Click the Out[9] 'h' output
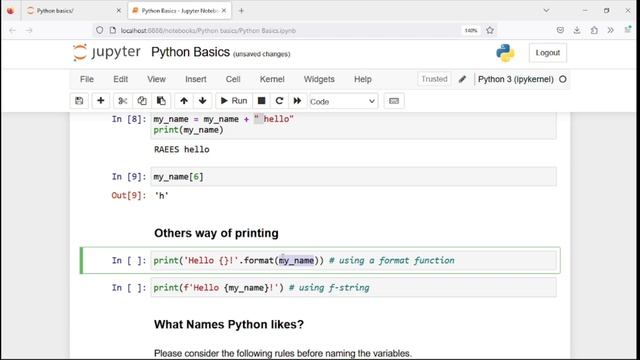 click(x=162, y=196)
